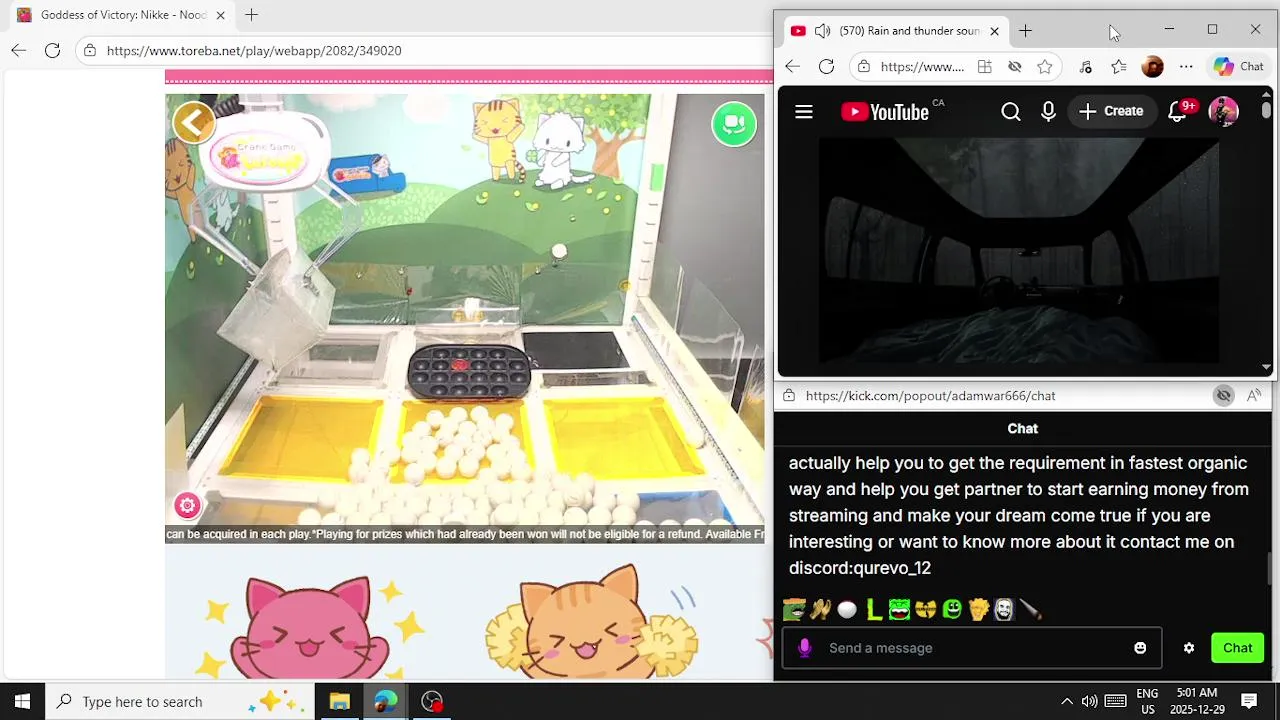Click the YouTube window address bar URL
The image size is (1280, 720).
click(922, 67)
